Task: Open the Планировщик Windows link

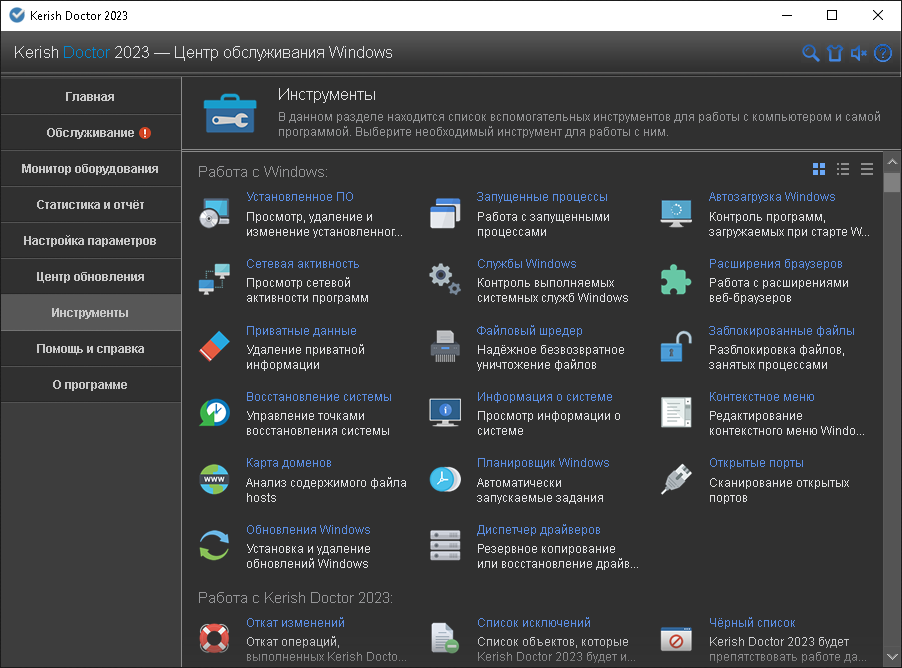Action: coord(543,463)
